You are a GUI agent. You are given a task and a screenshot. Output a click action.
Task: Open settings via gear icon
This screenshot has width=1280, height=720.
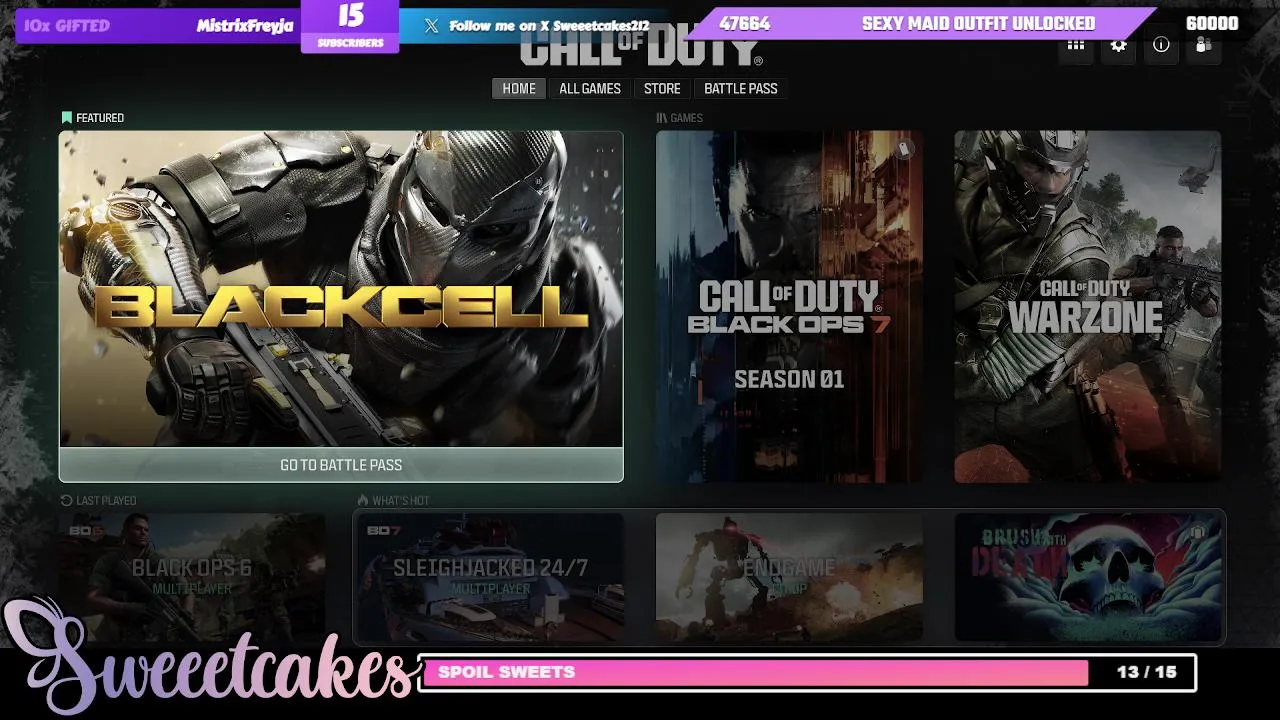point(1119,45)
